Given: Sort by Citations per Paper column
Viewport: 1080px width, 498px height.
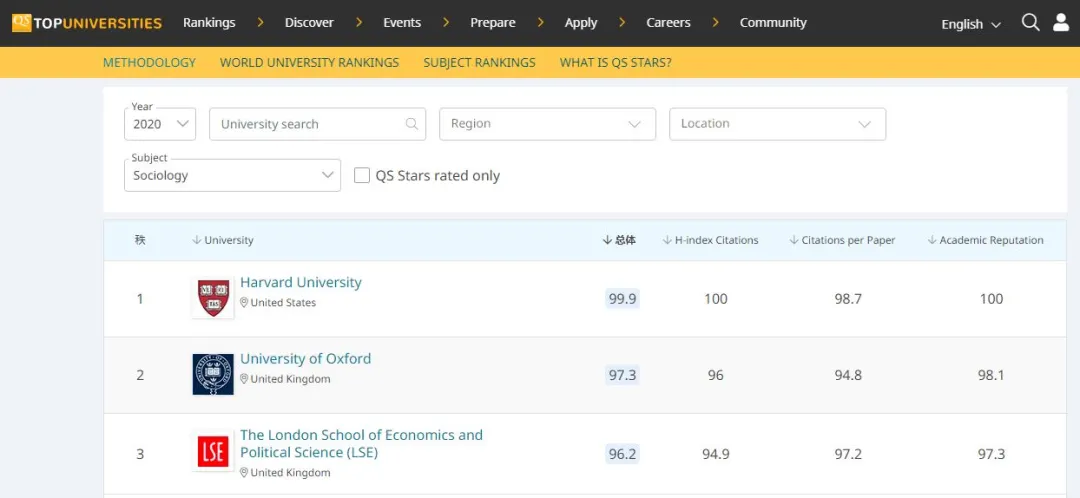Looking at the screenshot, I should (842, 240).
